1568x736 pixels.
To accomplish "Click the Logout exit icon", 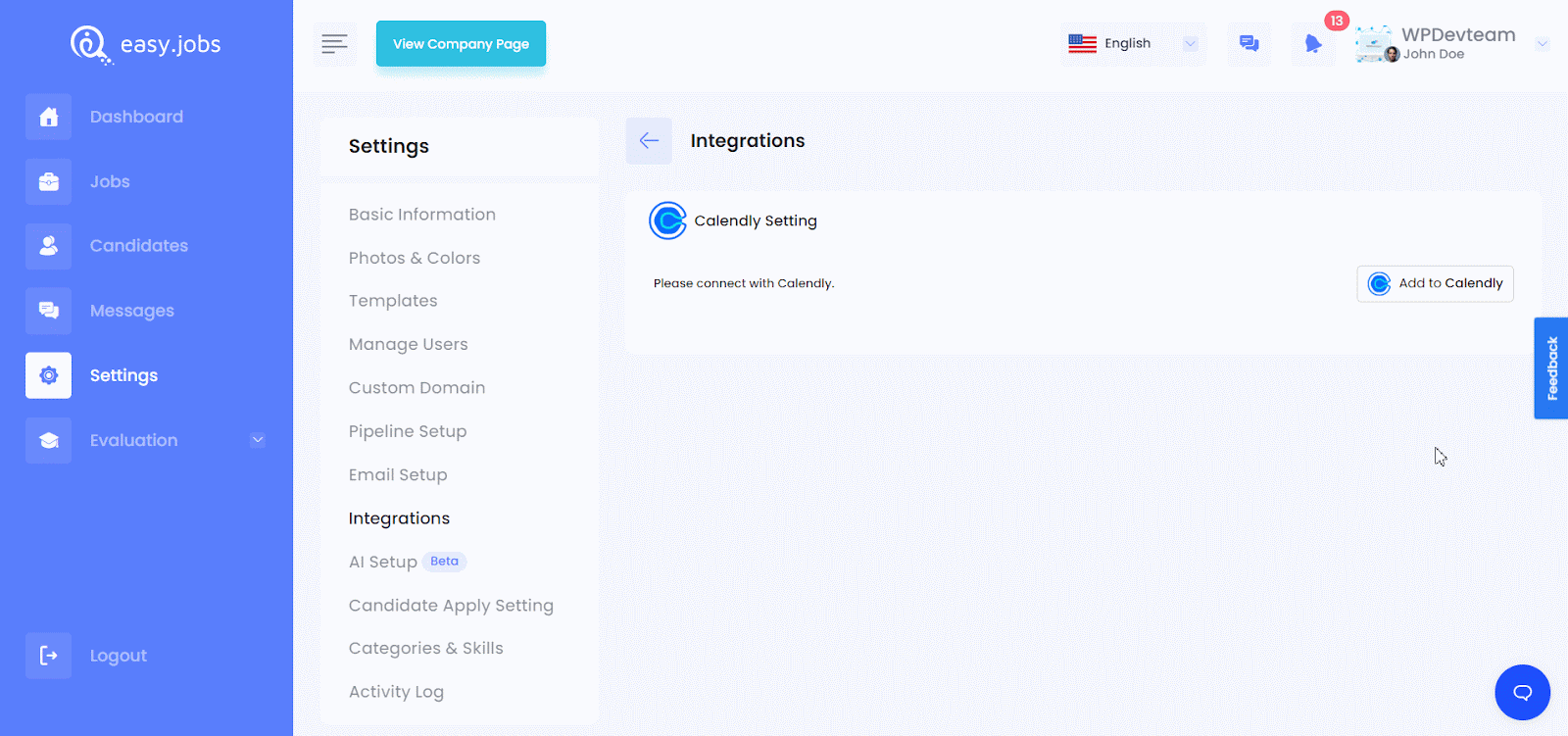I will click(x=48, y=656).
